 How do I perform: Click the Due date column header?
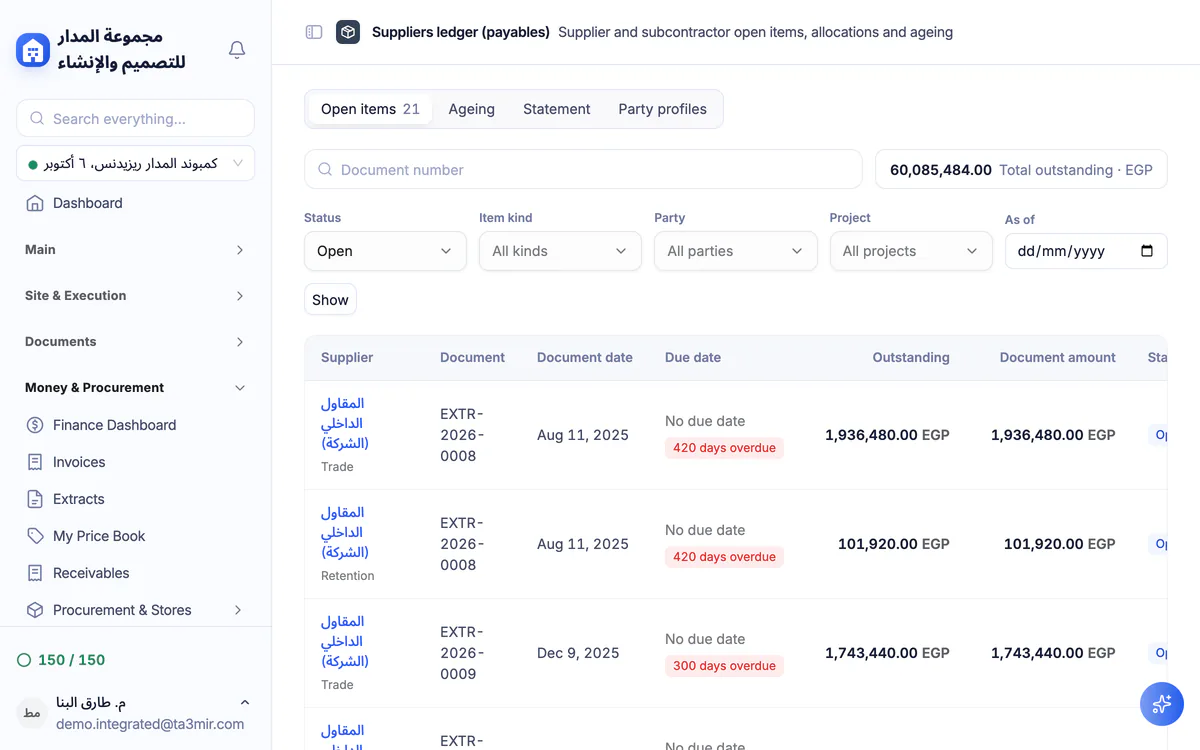click(693, 357)
